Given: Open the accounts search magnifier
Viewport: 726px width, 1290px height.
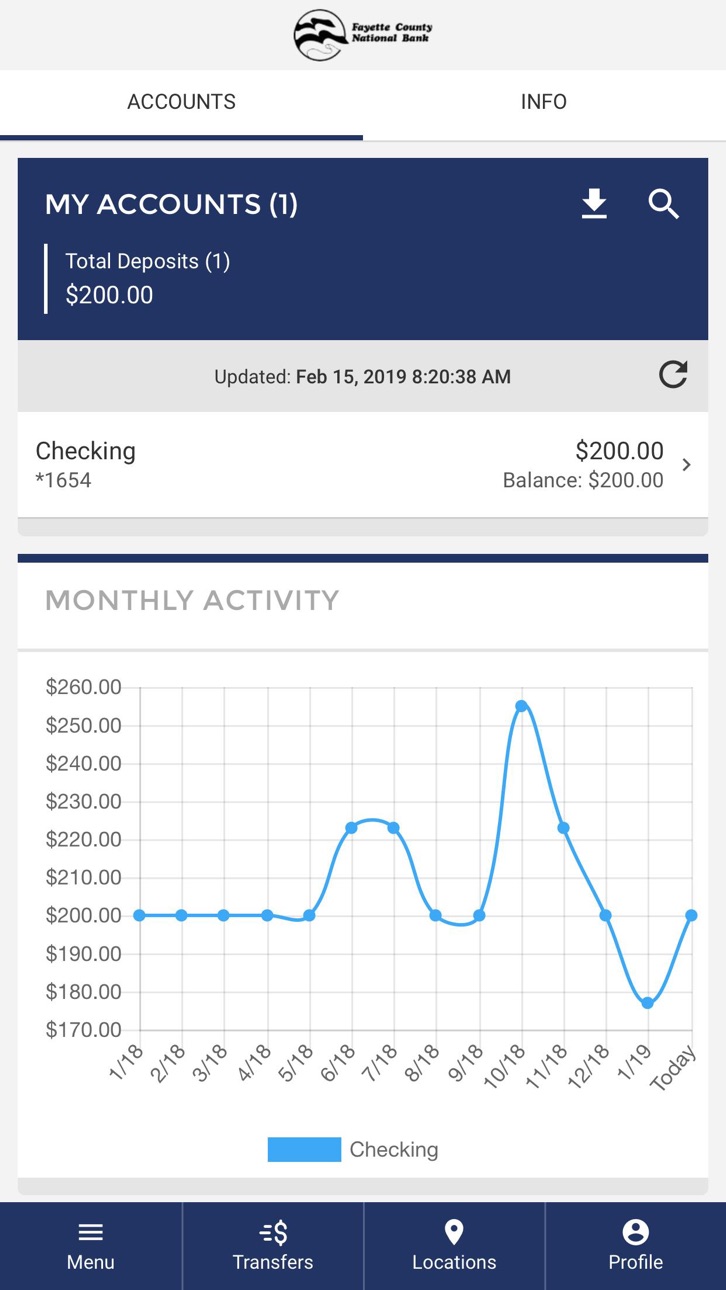Looking at the screenshot, I should pyautogui.click(x=664, y=204).
